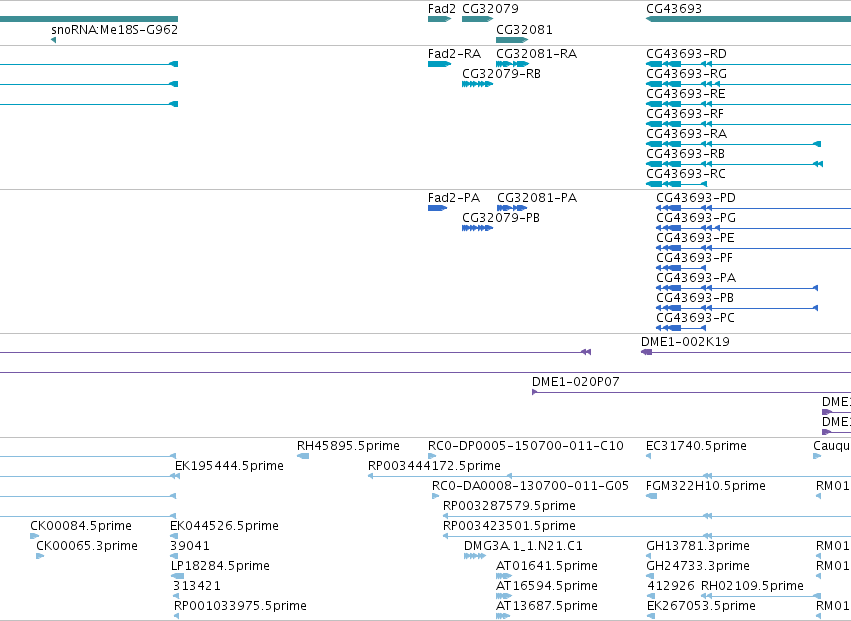Click the CG43693 gene label

pos(674,9)
